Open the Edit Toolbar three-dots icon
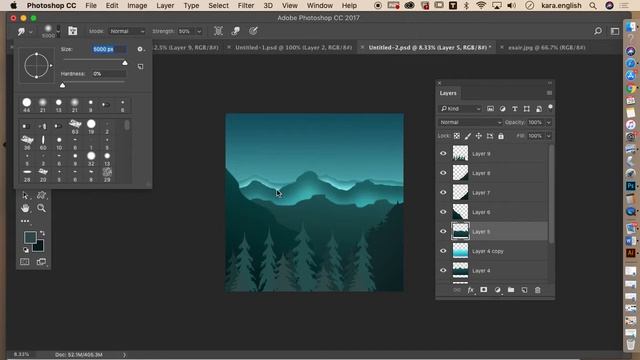Viewport: 640px width, 360px height. coord(25,221)
